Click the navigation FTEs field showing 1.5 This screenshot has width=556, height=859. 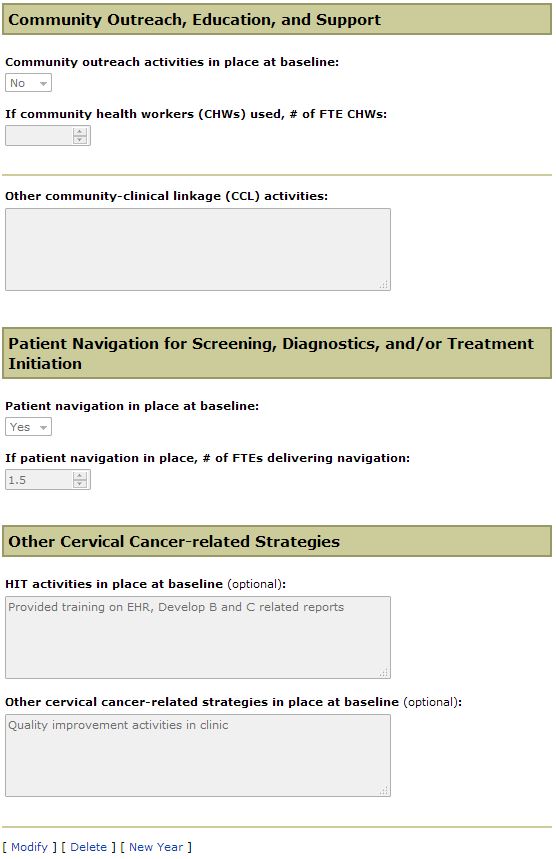coord(39,480)
